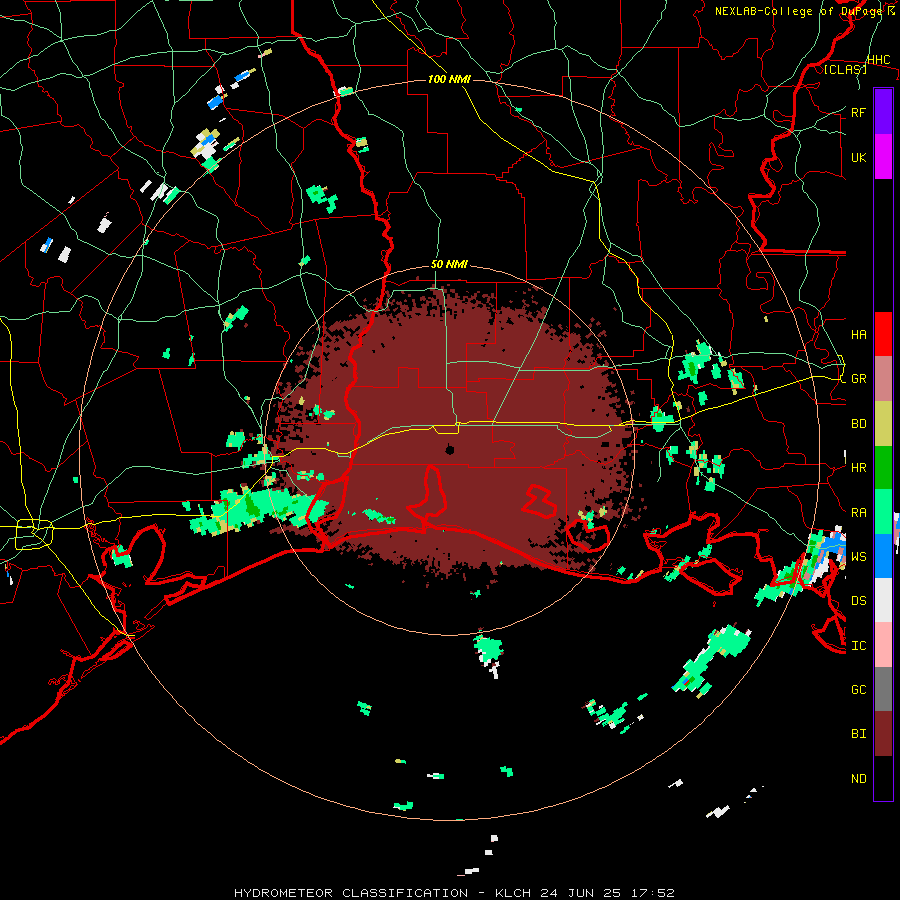Pick the white DS legend swatch
This screenshot has width=900, height=900.
883,600
